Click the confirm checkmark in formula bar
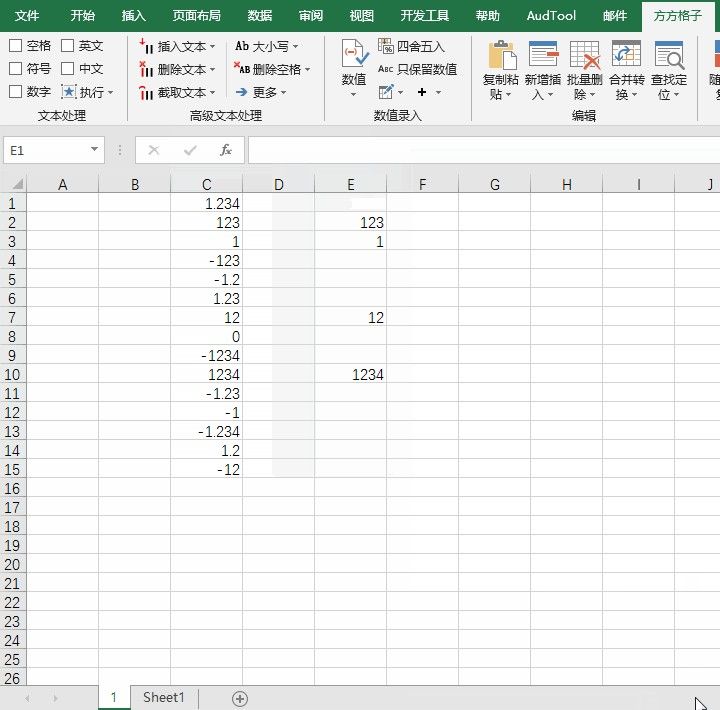The height and width of the screenshot is (710, 720). point(190,150)
